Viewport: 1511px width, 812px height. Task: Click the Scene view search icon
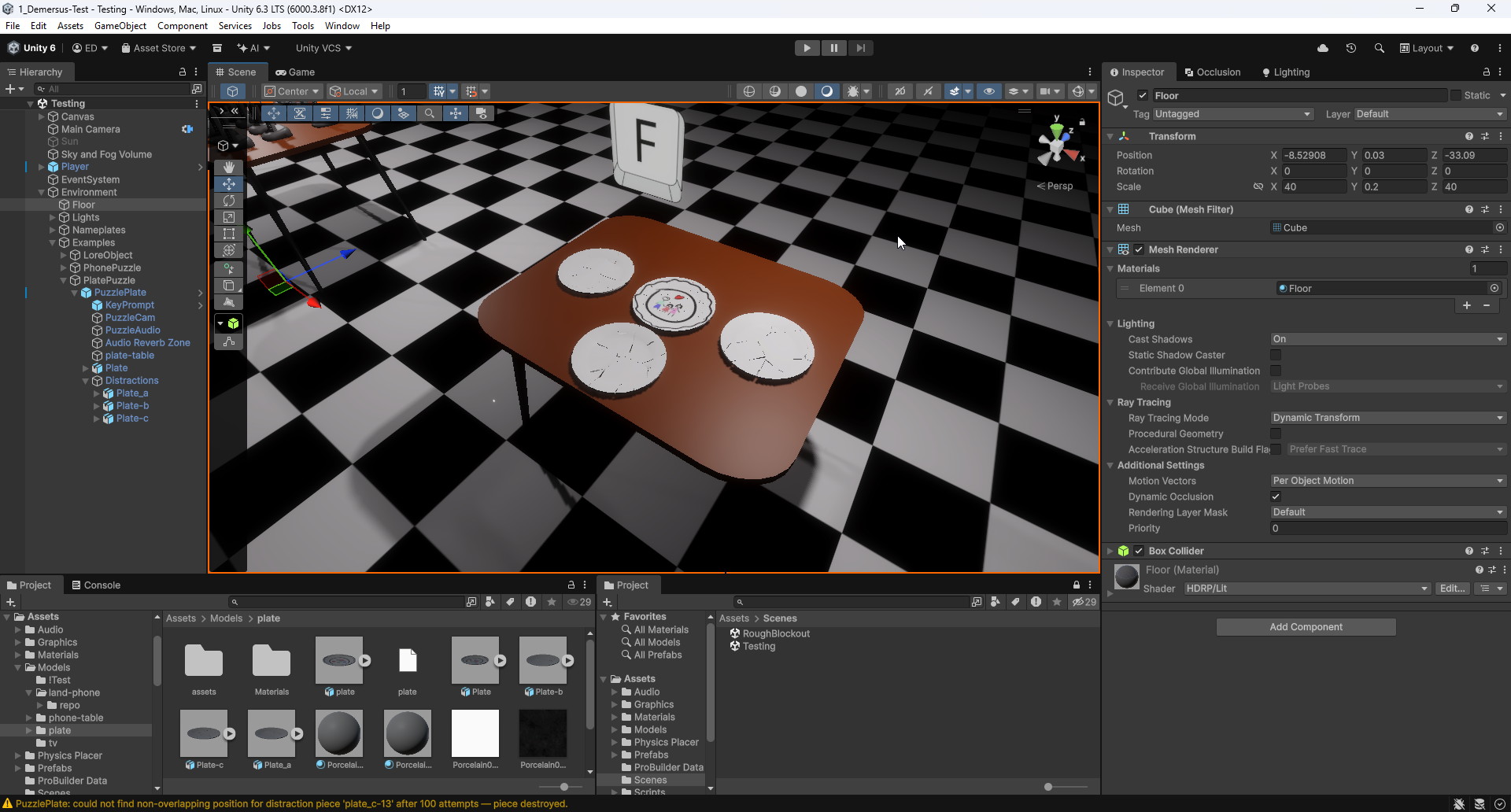tap(430, 113)
